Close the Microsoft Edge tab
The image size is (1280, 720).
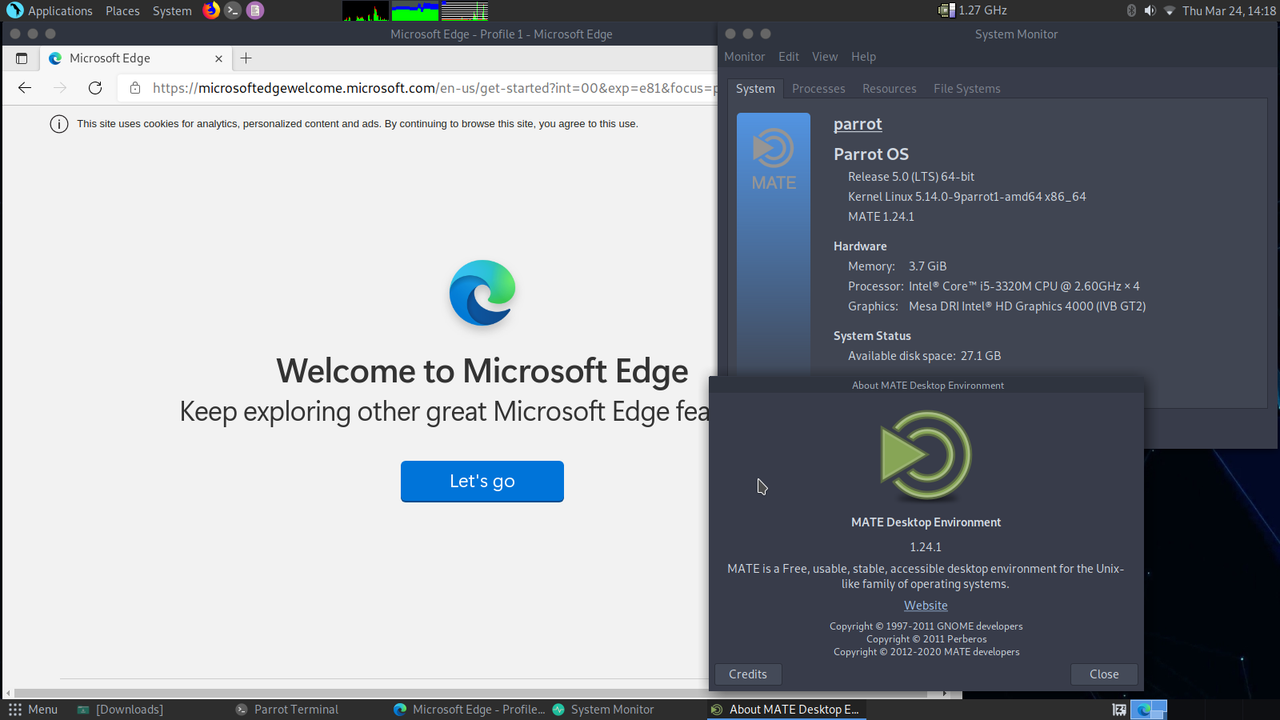tap(217, 59)
